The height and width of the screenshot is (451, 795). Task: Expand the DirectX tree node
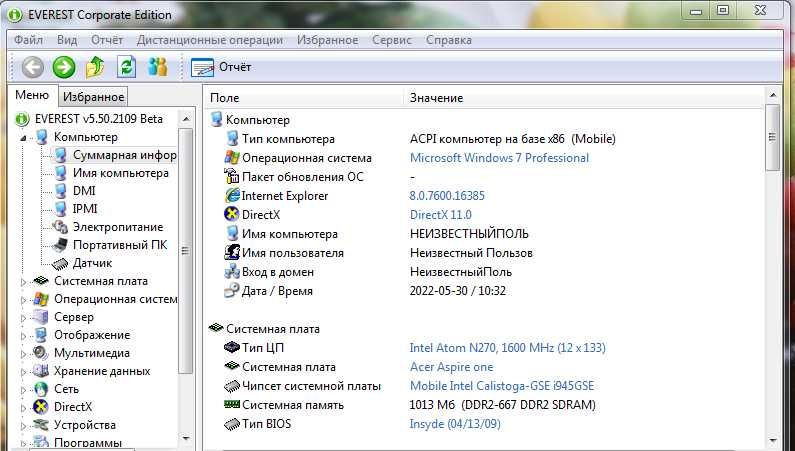(23, 407)
